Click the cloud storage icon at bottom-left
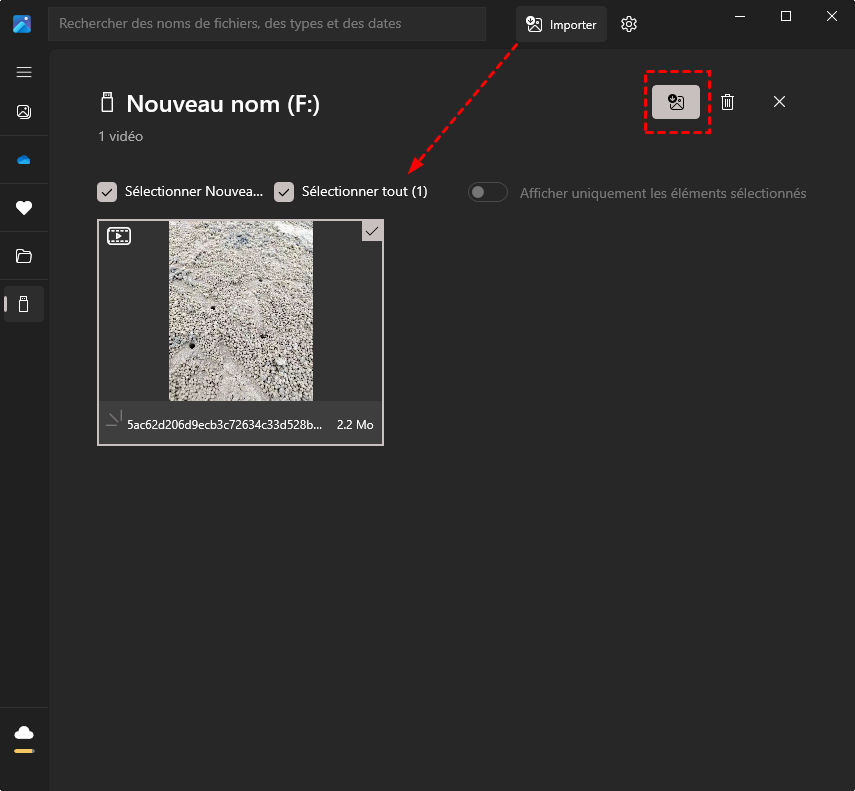Image resolution: width=855 pixels, height=791 pixels. click(x=24, y=734)
